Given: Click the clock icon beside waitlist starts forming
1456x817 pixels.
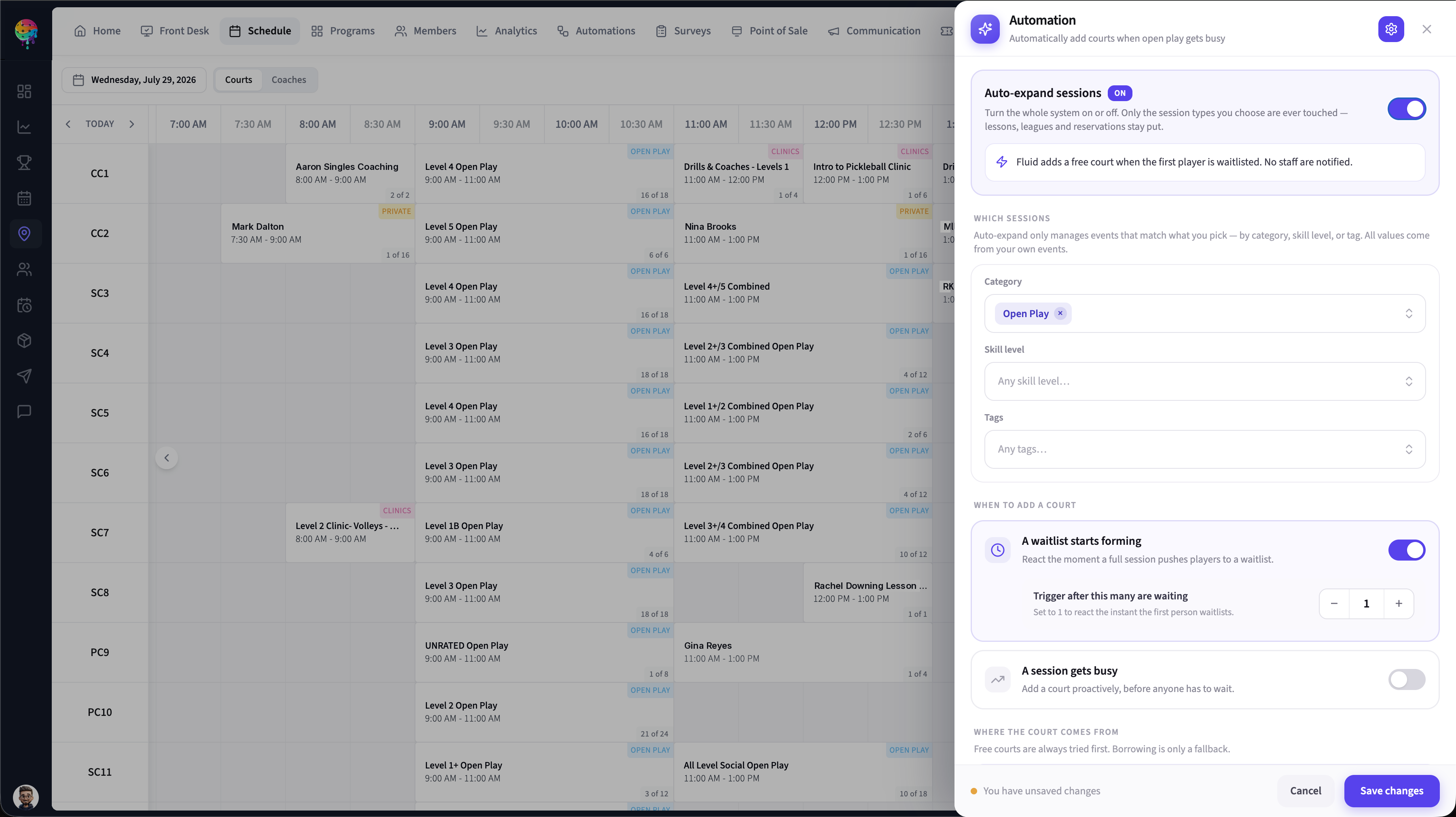Looking at the screenshot, I should pyautogui.click(x=998, y=550).
